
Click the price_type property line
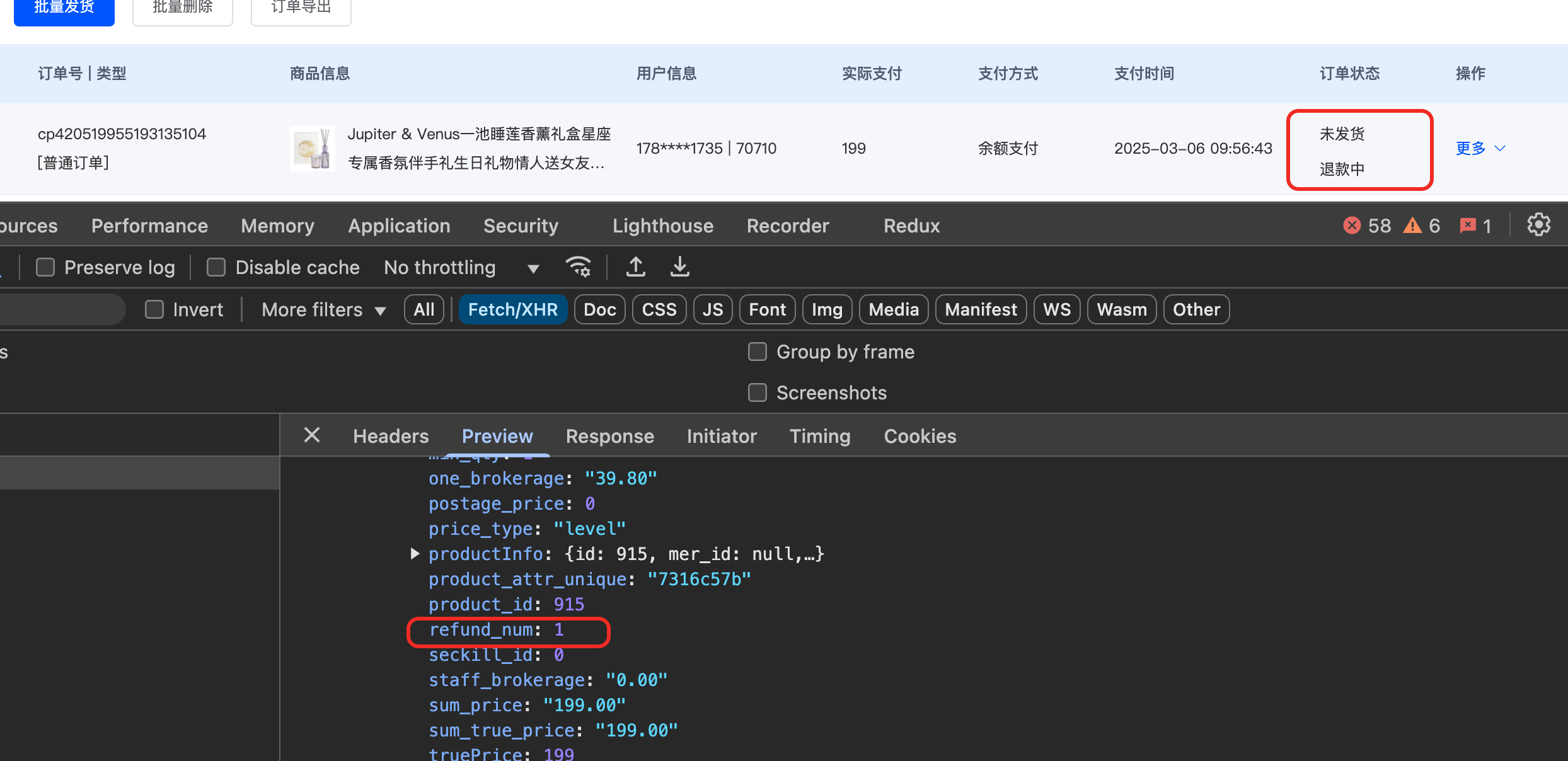point(527,529)
